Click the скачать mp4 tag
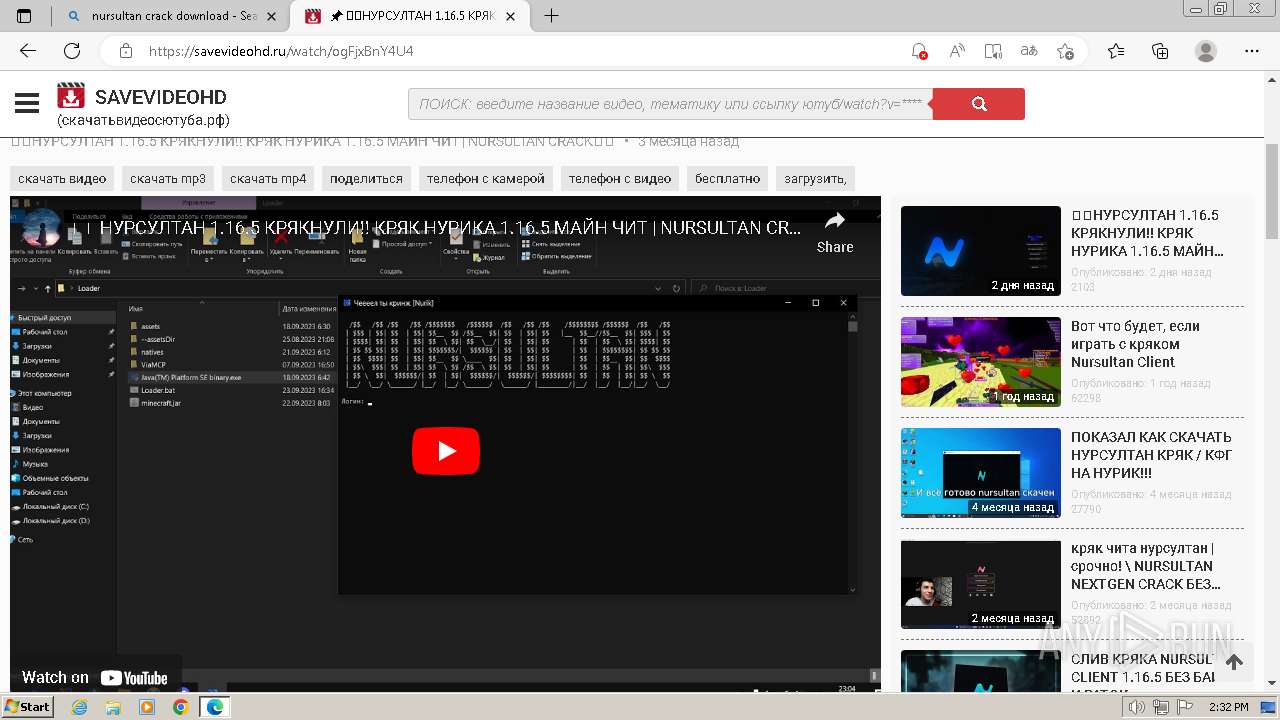 coord(268,178)
